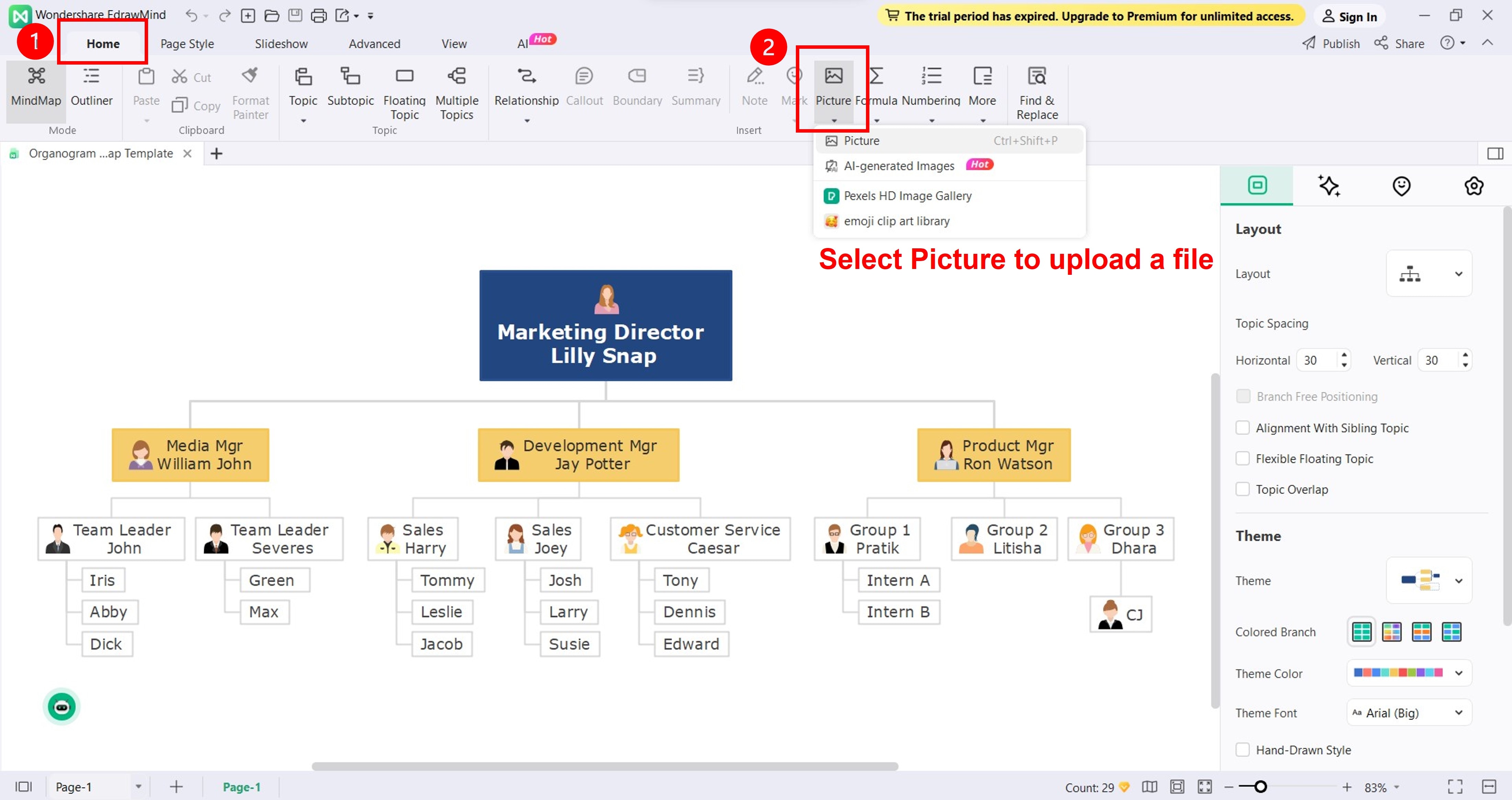Click the Home ribbon tab

pos(103,43)
